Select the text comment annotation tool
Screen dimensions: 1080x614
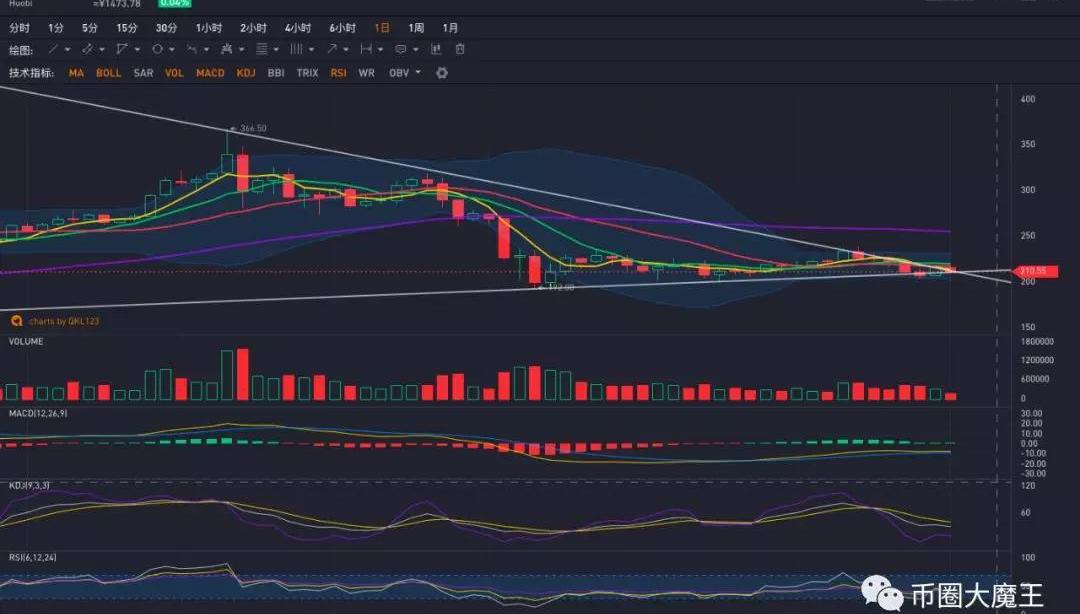[x=400, y=49]
